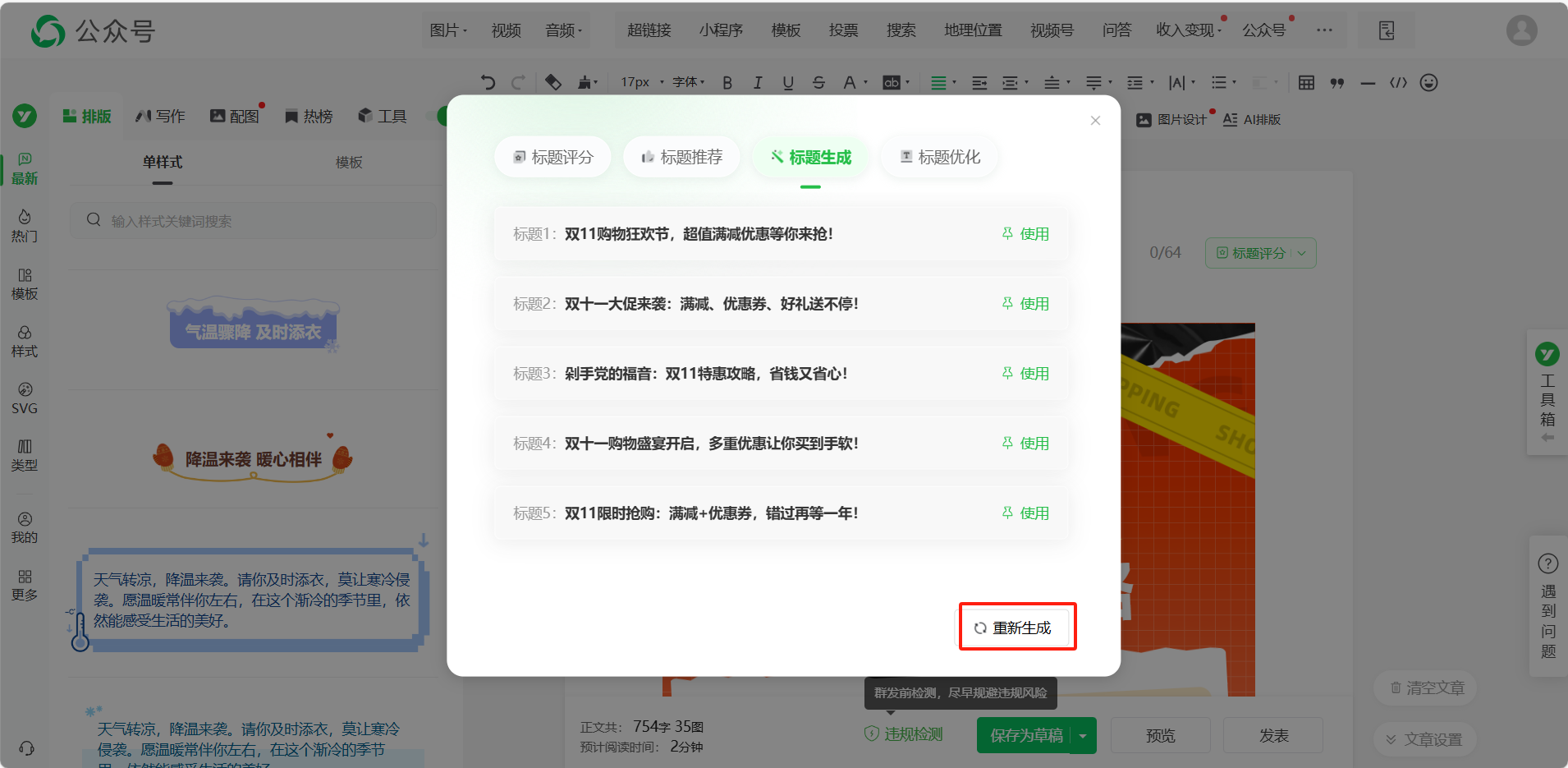Expand the 文章设置 panel
The width and height of the screenshot is (1568, 768).
(1424, 739)
